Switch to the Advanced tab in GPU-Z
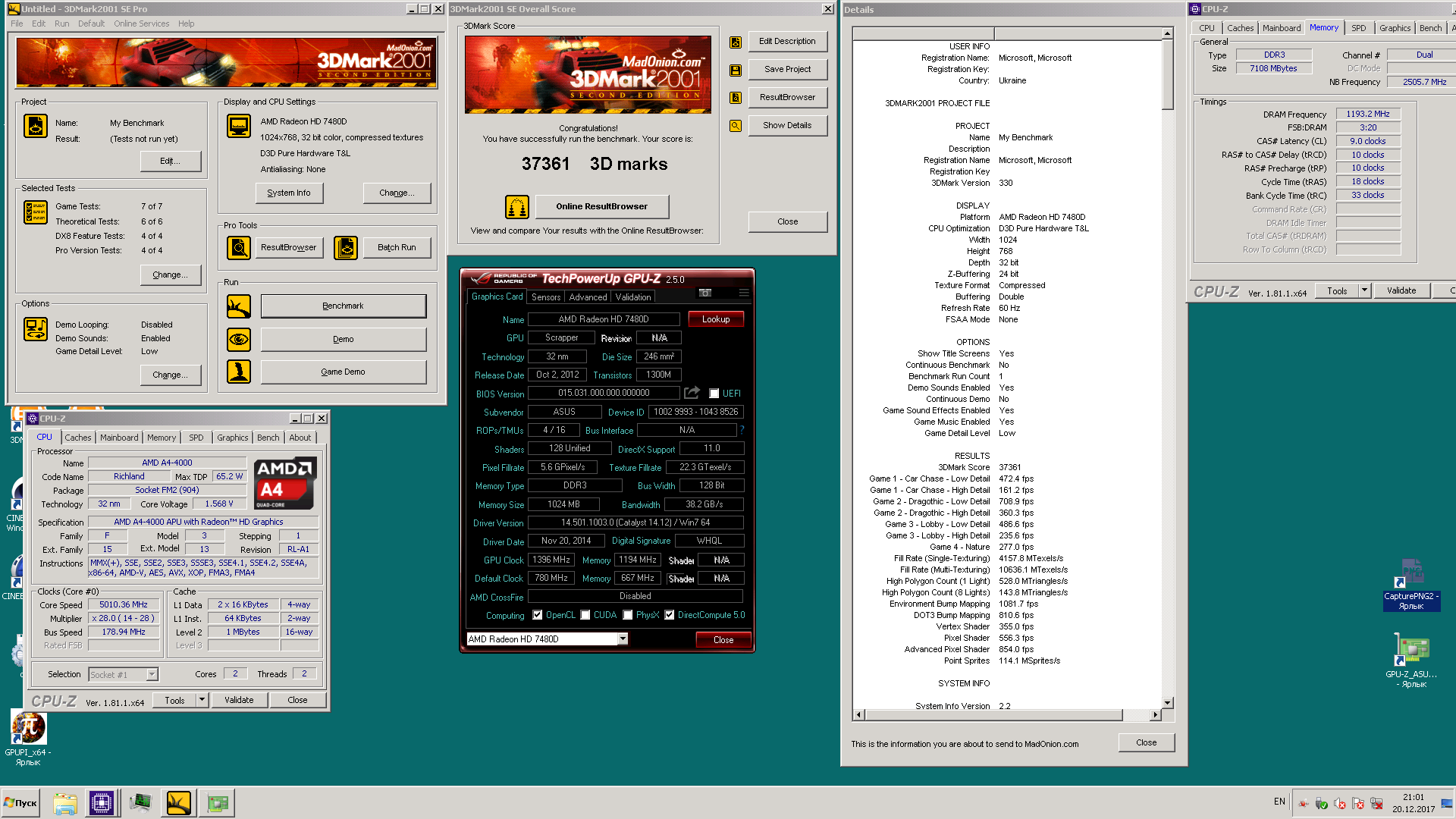 point(588,297)
